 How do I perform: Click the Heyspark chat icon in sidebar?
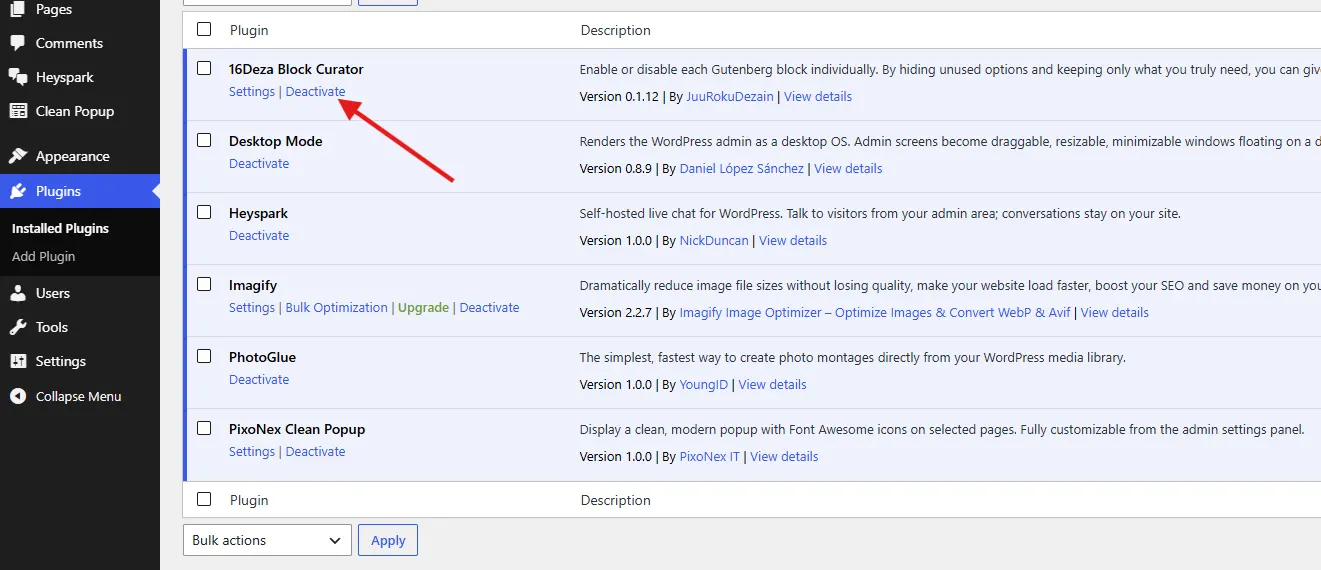tap(17, 77)
